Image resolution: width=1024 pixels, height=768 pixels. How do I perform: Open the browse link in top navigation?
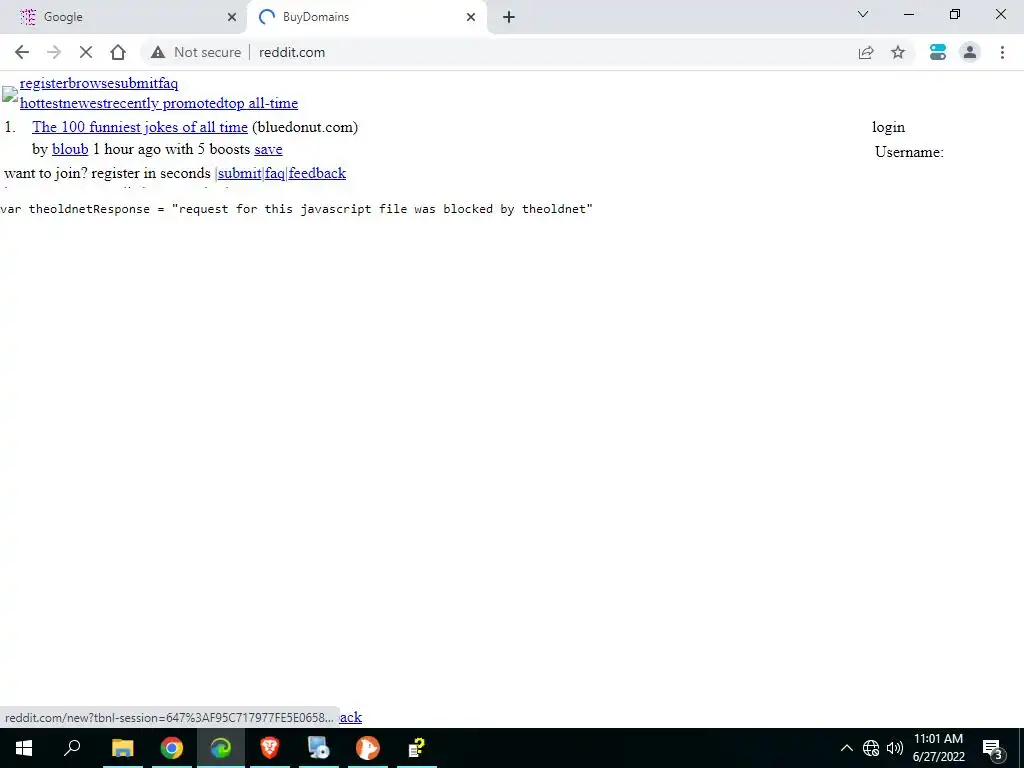pos(91,83)
